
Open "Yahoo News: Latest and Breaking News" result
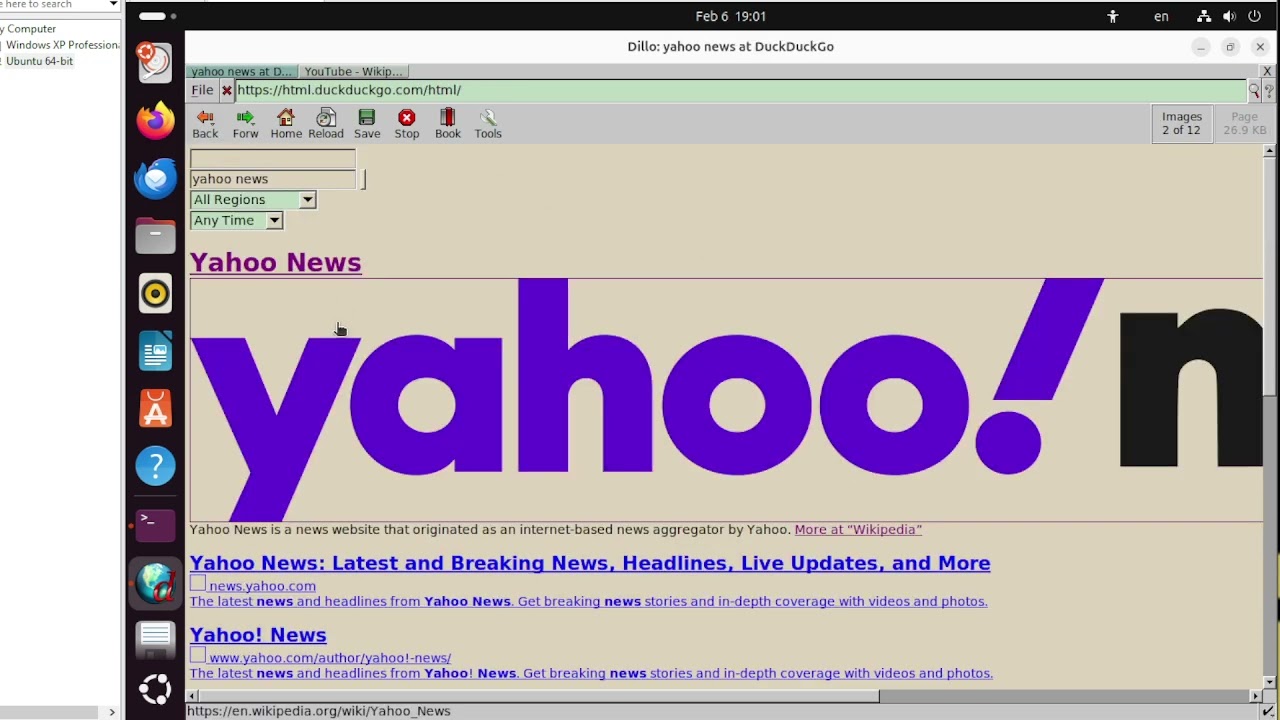coord(590,563)
